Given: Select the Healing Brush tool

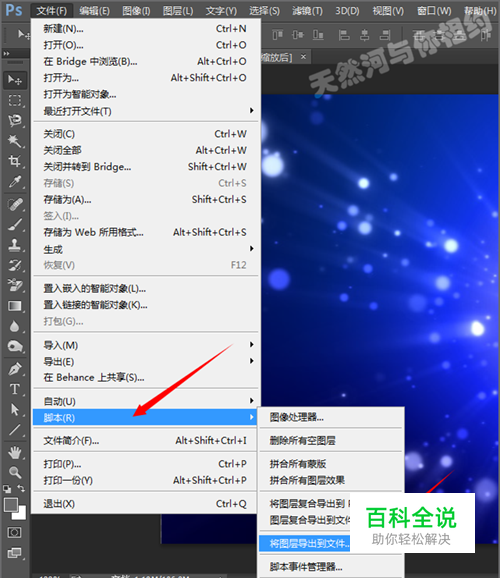Looking at the screenshot, I should tap(15, 204).
